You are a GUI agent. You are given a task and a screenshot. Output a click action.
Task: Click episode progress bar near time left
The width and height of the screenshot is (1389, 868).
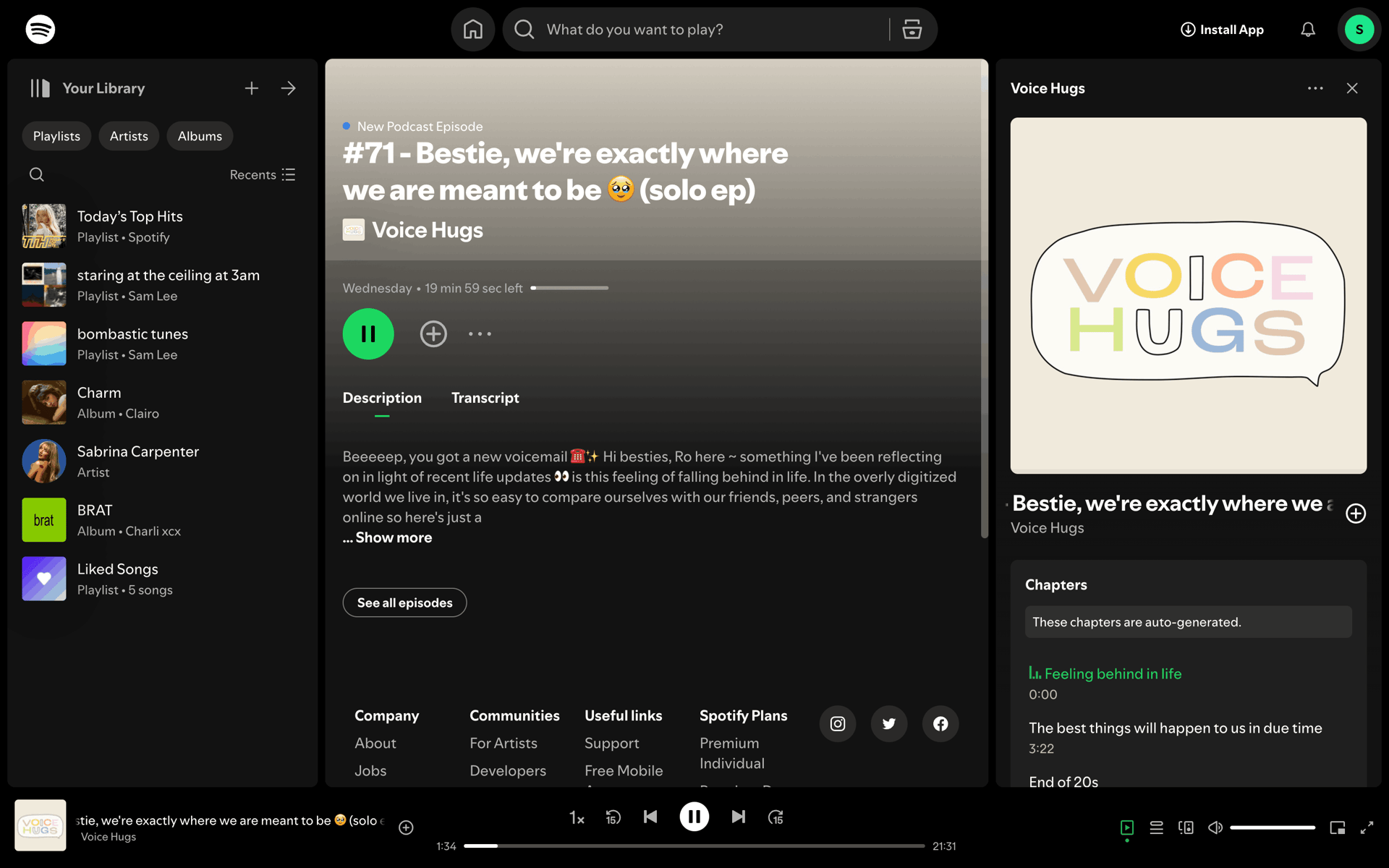click(569, 288)
